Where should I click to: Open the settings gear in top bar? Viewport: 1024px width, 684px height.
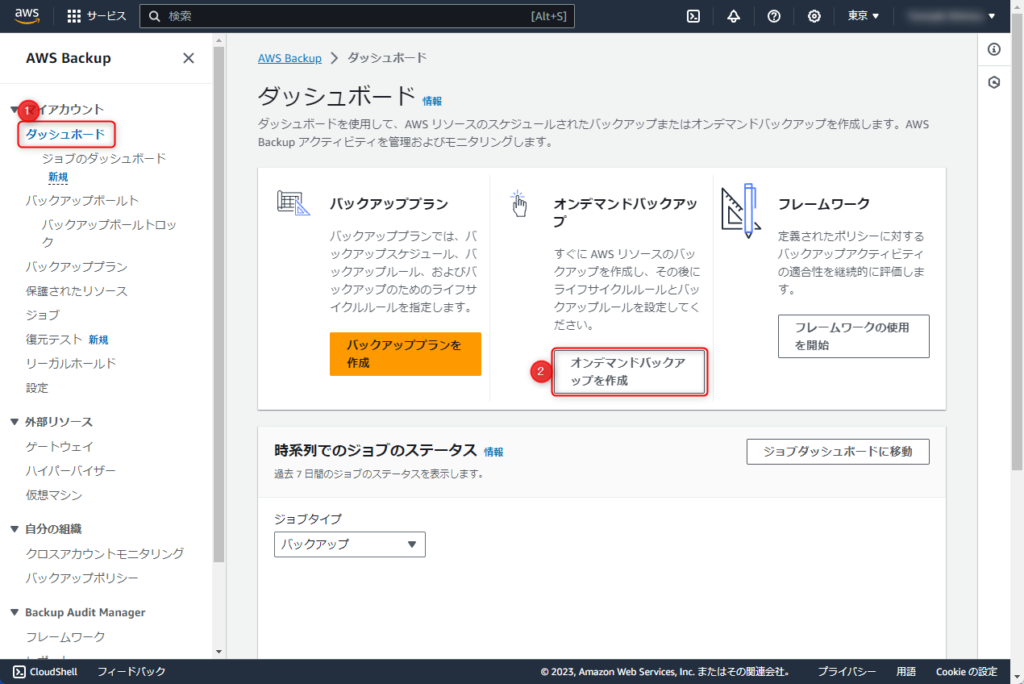coord(814,16)
